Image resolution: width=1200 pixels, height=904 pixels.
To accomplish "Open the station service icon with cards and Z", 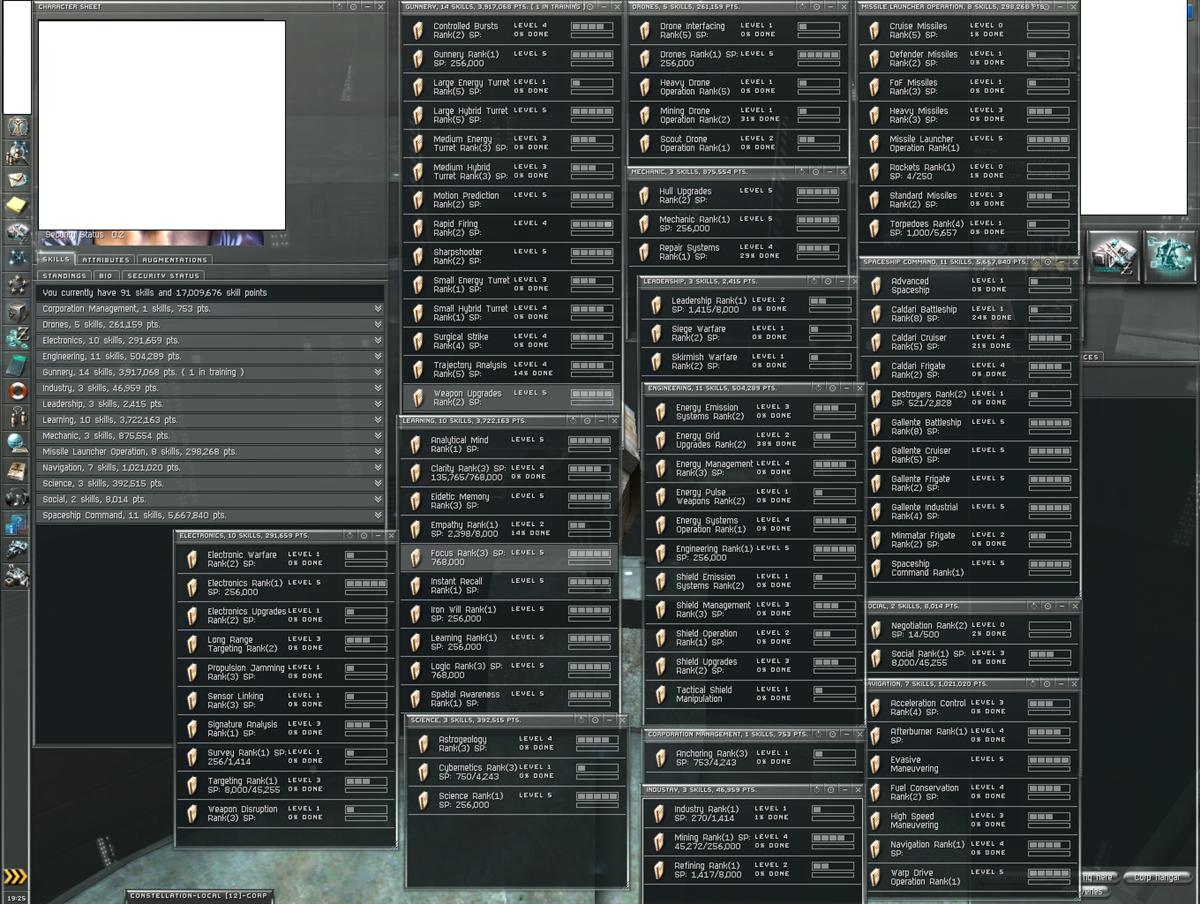I will pyautogui.click(x=1113, y=257).
